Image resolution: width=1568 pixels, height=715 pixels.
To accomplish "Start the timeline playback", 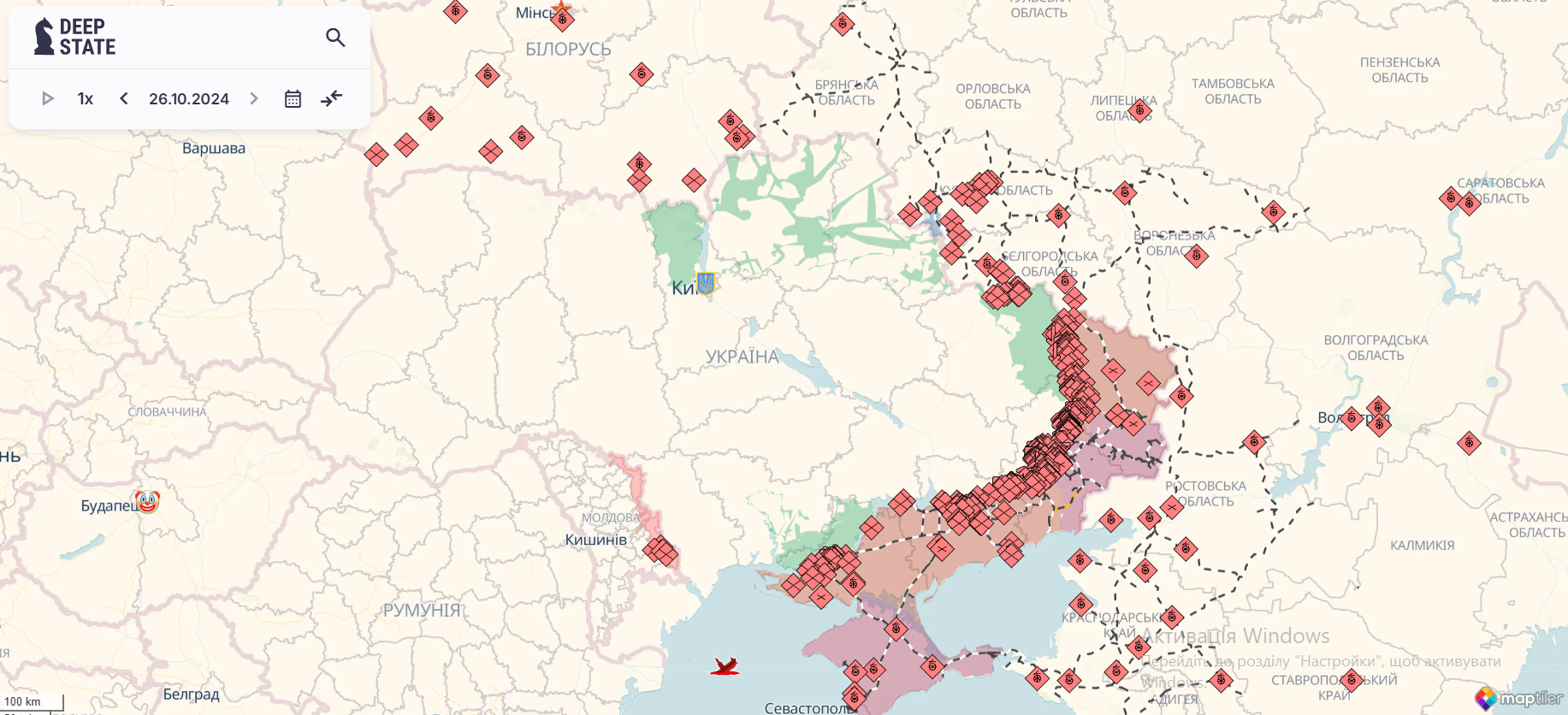I will [48, 98].
